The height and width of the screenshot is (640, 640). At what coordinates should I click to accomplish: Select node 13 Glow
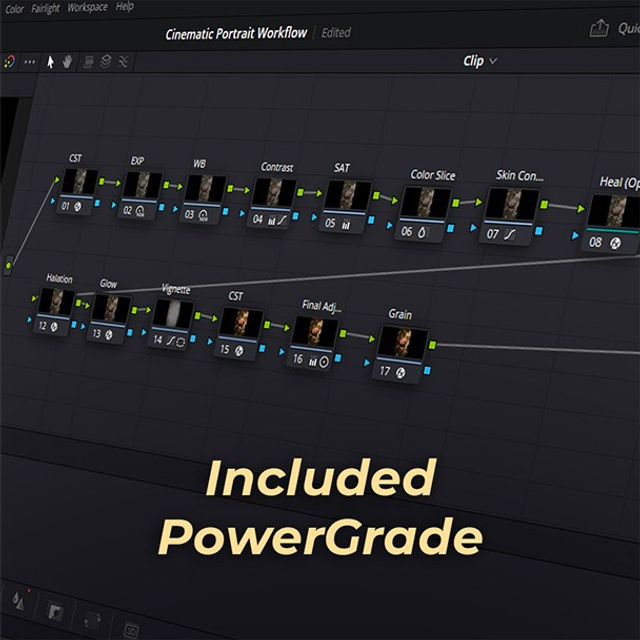click(x=110, y=319)
